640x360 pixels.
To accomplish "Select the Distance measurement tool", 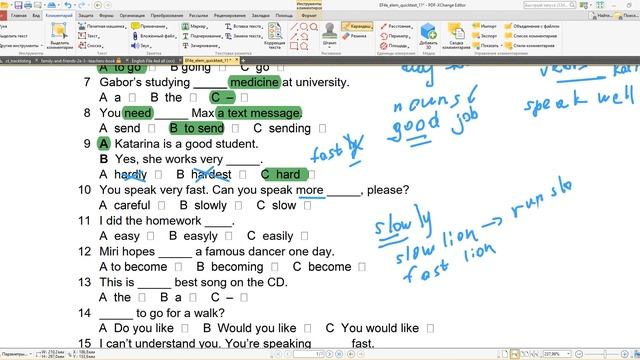I will (x=396, y=26).
